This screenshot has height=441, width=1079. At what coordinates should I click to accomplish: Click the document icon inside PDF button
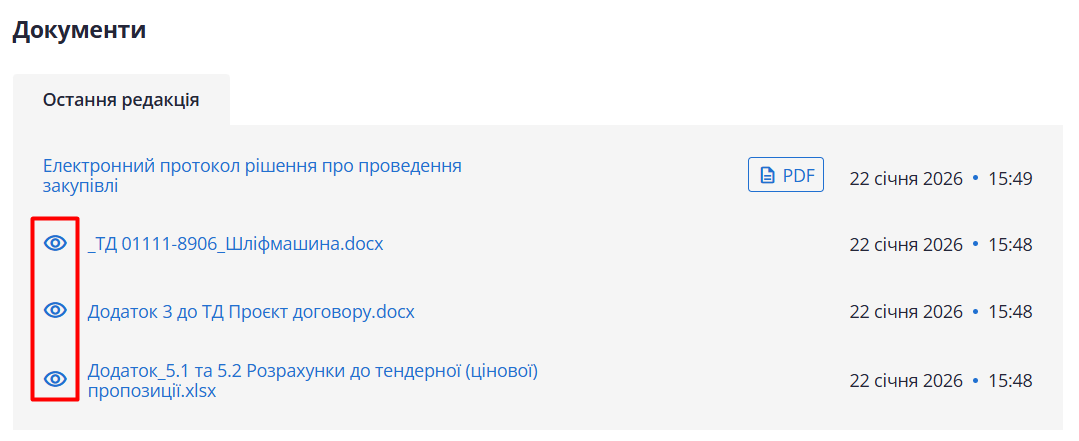click(768, 176)
